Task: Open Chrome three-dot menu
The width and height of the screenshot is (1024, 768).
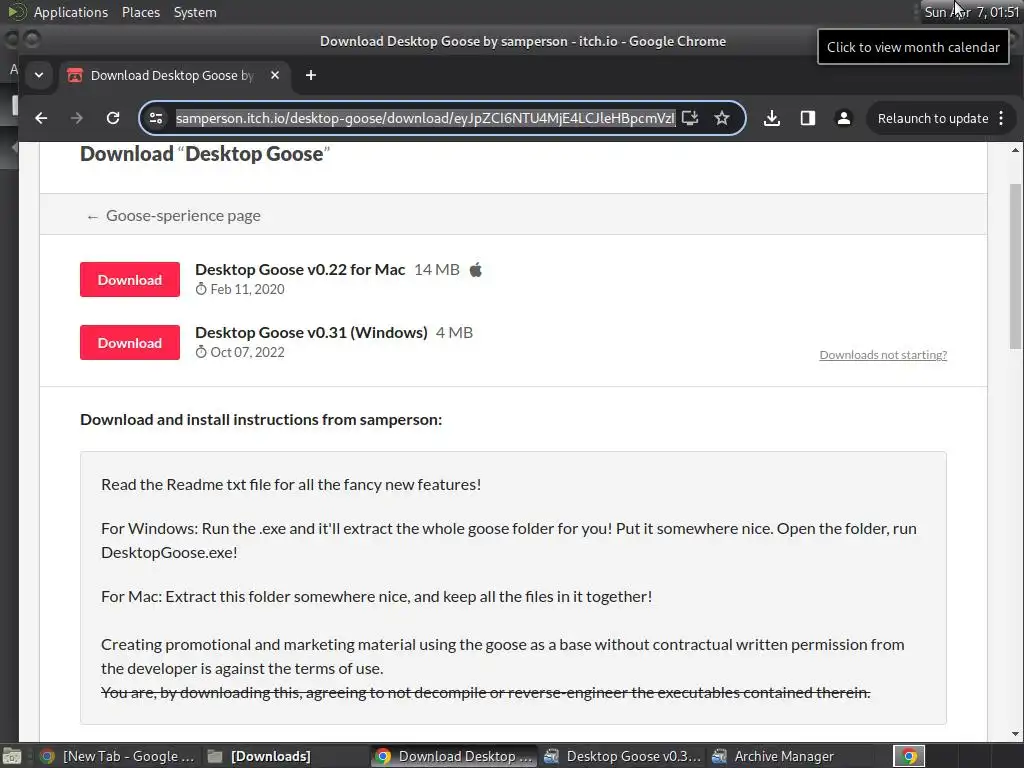Action: coord(1001,118)
